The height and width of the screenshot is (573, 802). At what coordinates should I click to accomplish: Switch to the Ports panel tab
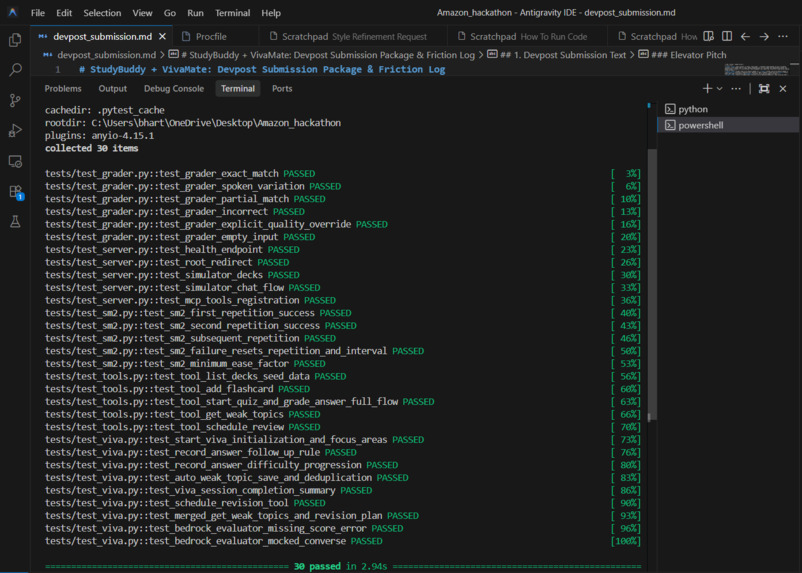(282, 89)
